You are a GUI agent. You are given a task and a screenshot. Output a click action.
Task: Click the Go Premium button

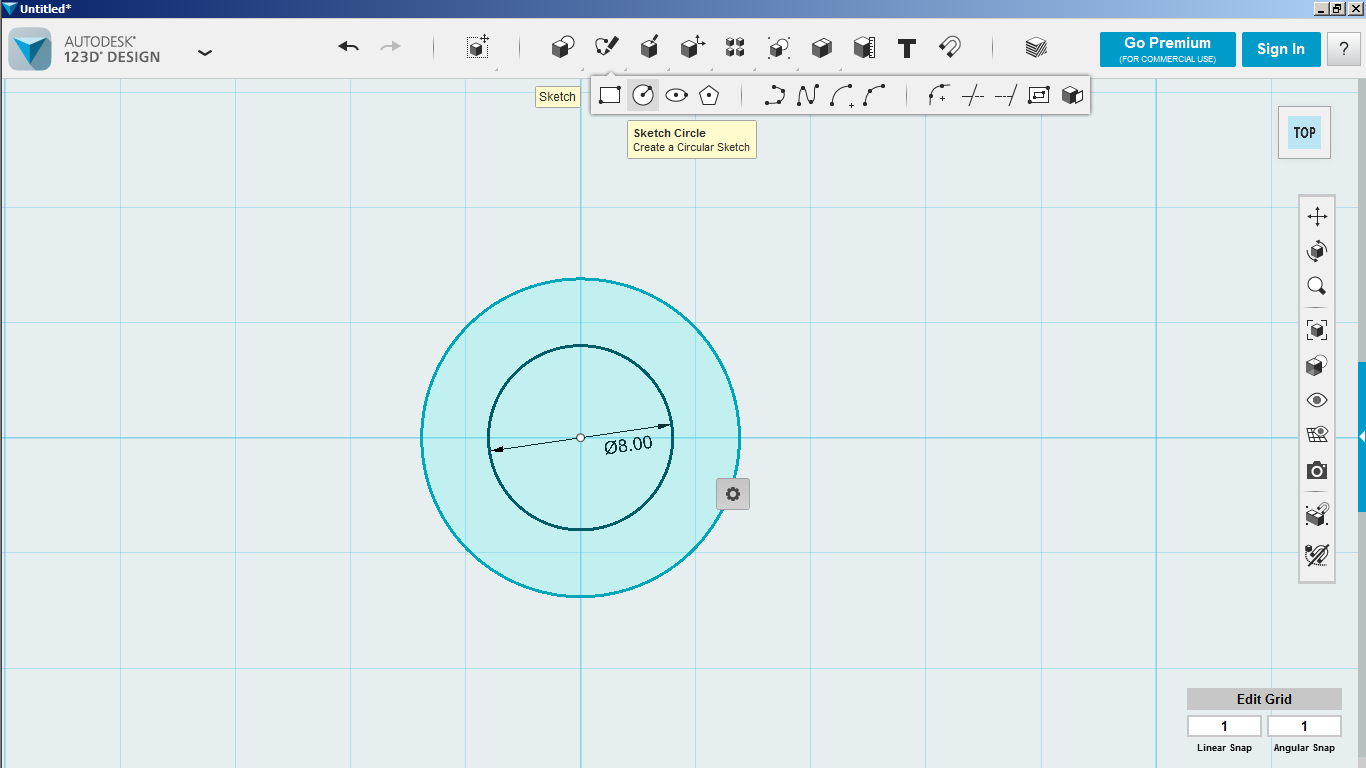(1167, 49)
